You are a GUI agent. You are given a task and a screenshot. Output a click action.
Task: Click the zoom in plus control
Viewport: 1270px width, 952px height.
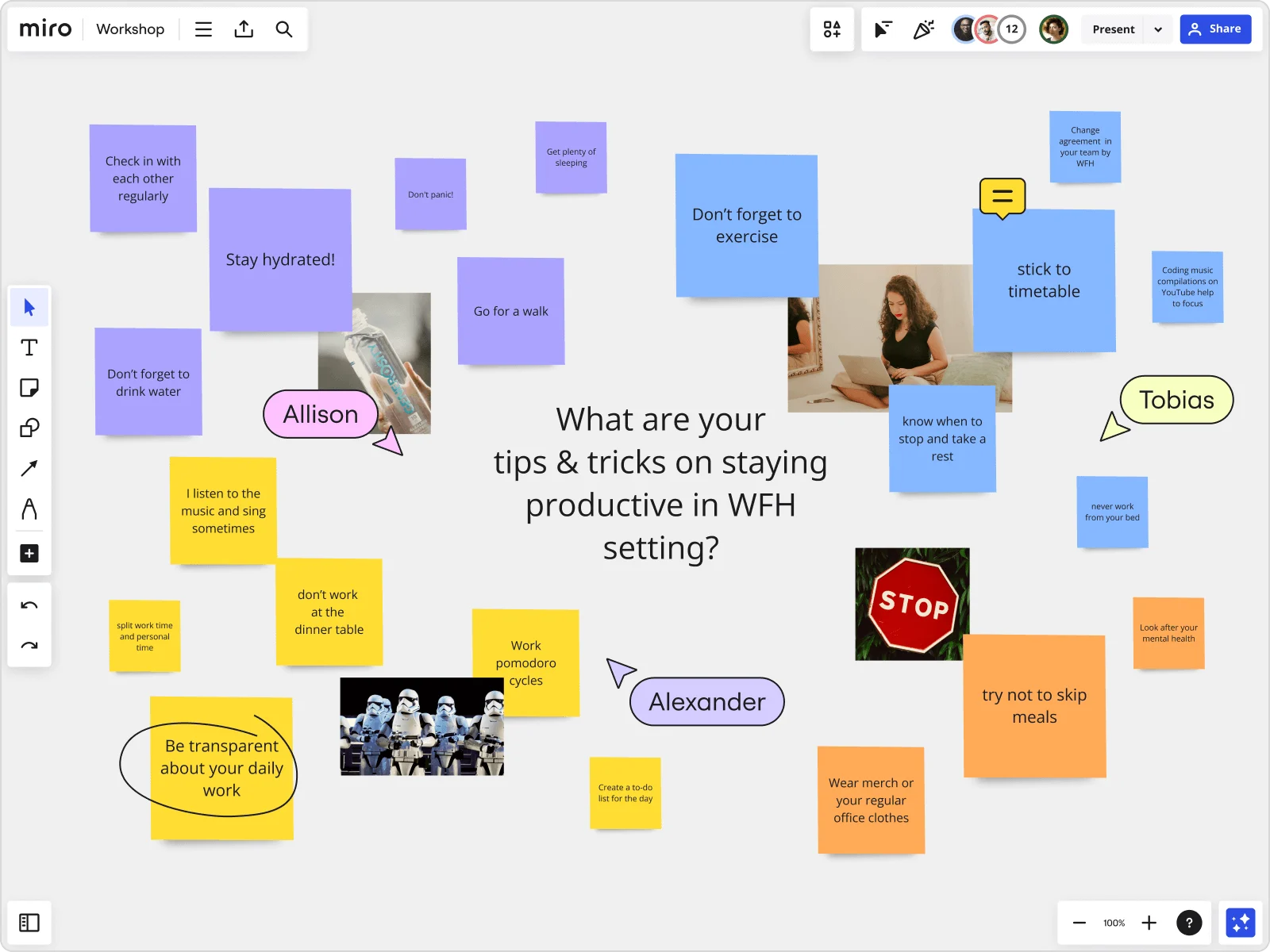pyautogui.click(x=1149, y=923)
